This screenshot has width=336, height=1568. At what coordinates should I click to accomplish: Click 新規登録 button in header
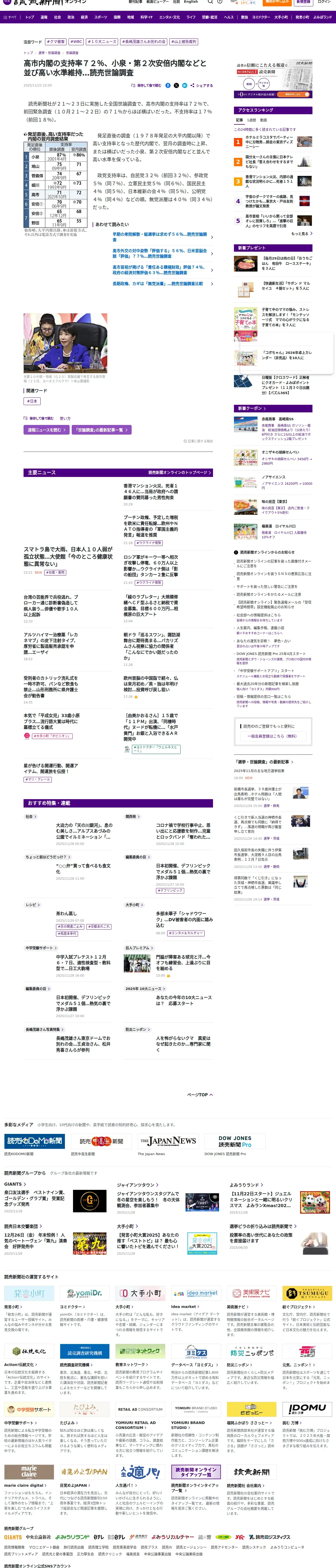303,2
